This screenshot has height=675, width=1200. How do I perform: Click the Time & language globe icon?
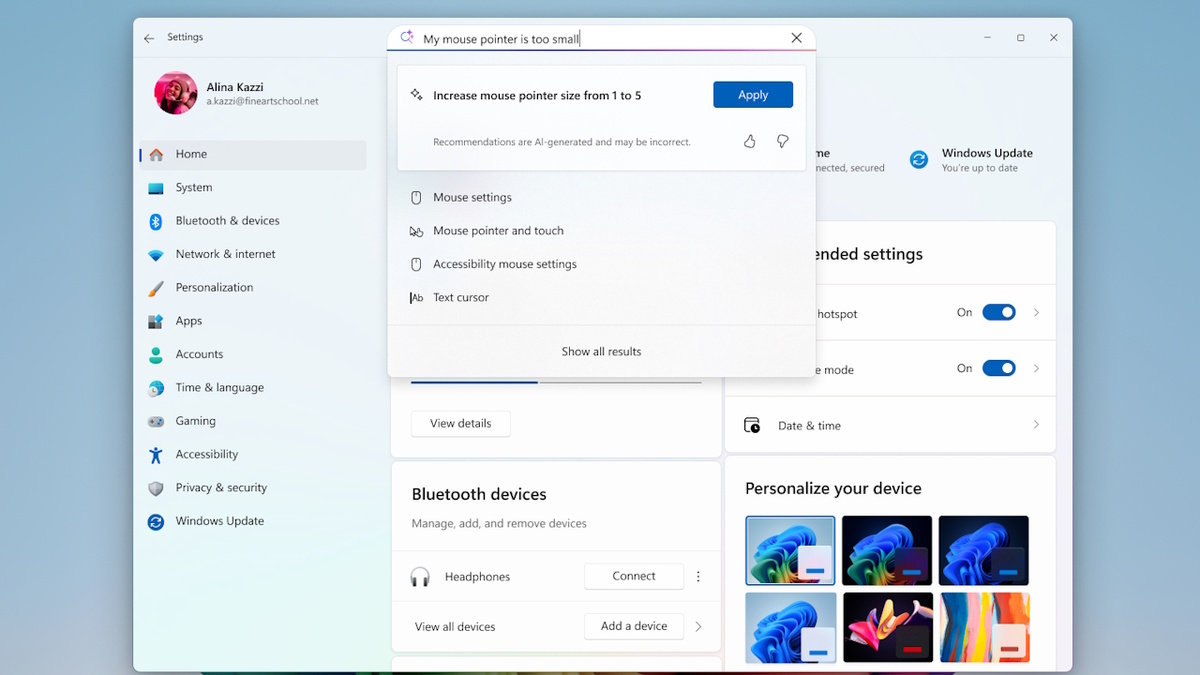click(156, 388)
